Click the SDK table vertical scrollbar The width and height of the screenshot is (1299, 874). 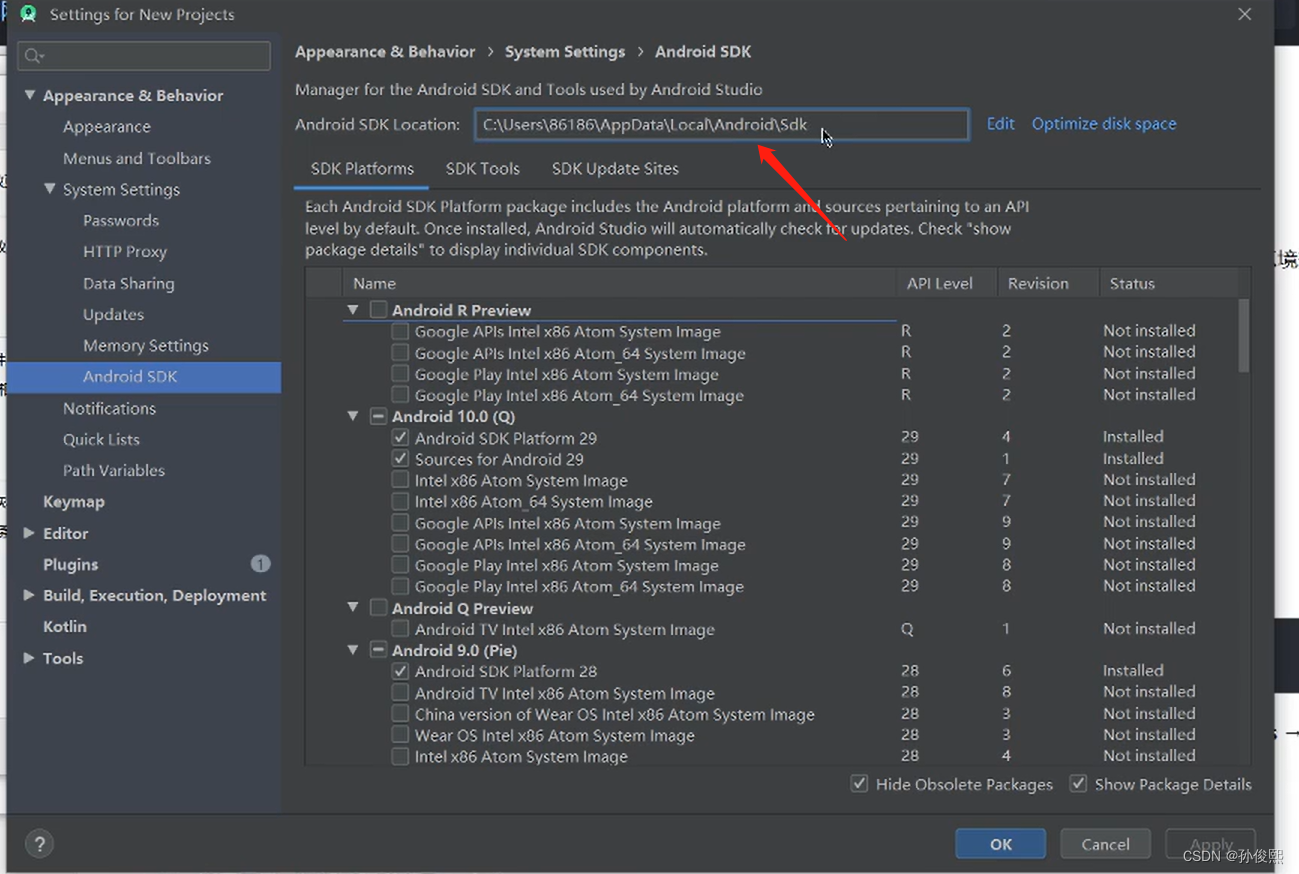coord(1244,335)
